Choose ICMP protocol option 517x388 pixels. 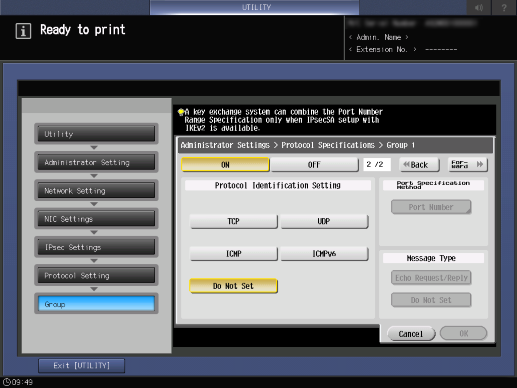(233, 254)
